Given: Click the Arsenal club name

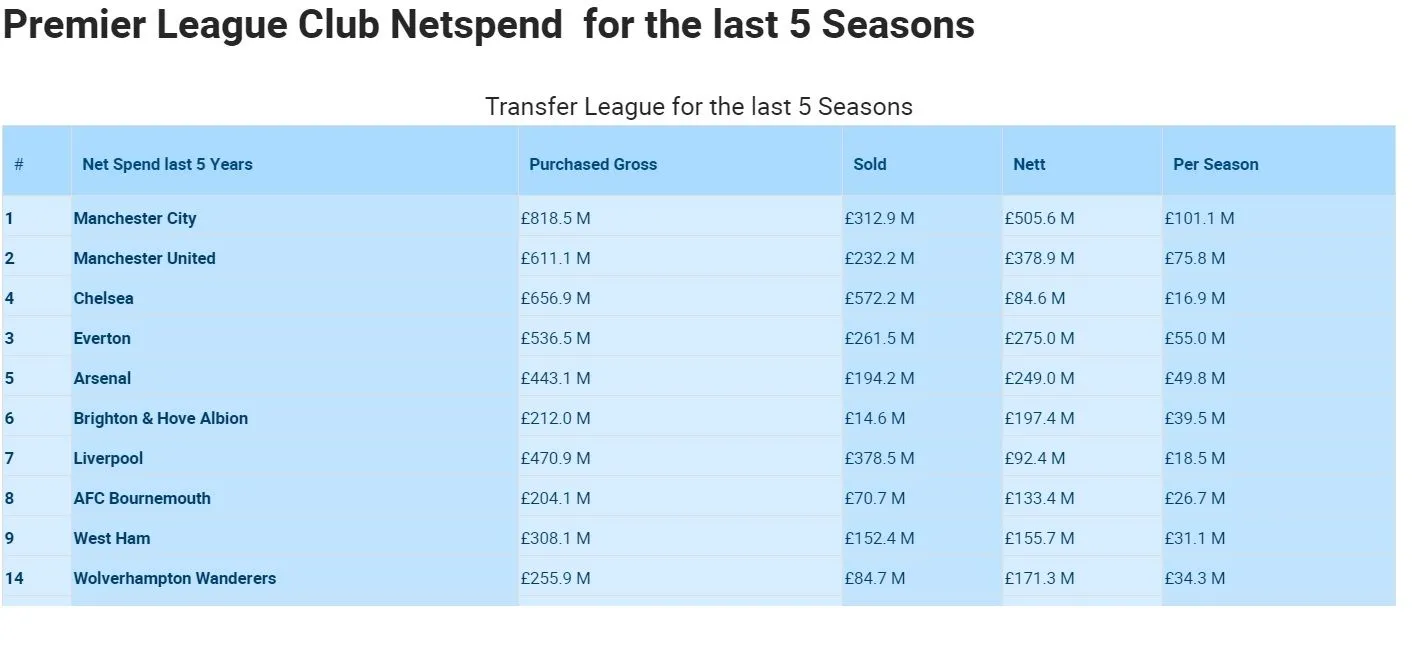Looking at the screenshot, I should 102,378.
